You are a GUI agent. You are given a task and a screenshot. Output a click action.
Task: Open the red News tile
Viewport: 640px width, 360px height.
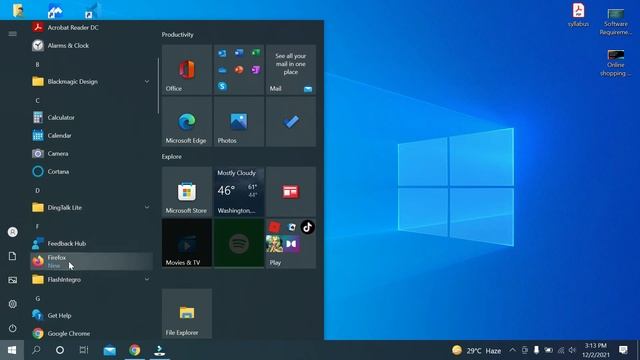pos(291,191)
